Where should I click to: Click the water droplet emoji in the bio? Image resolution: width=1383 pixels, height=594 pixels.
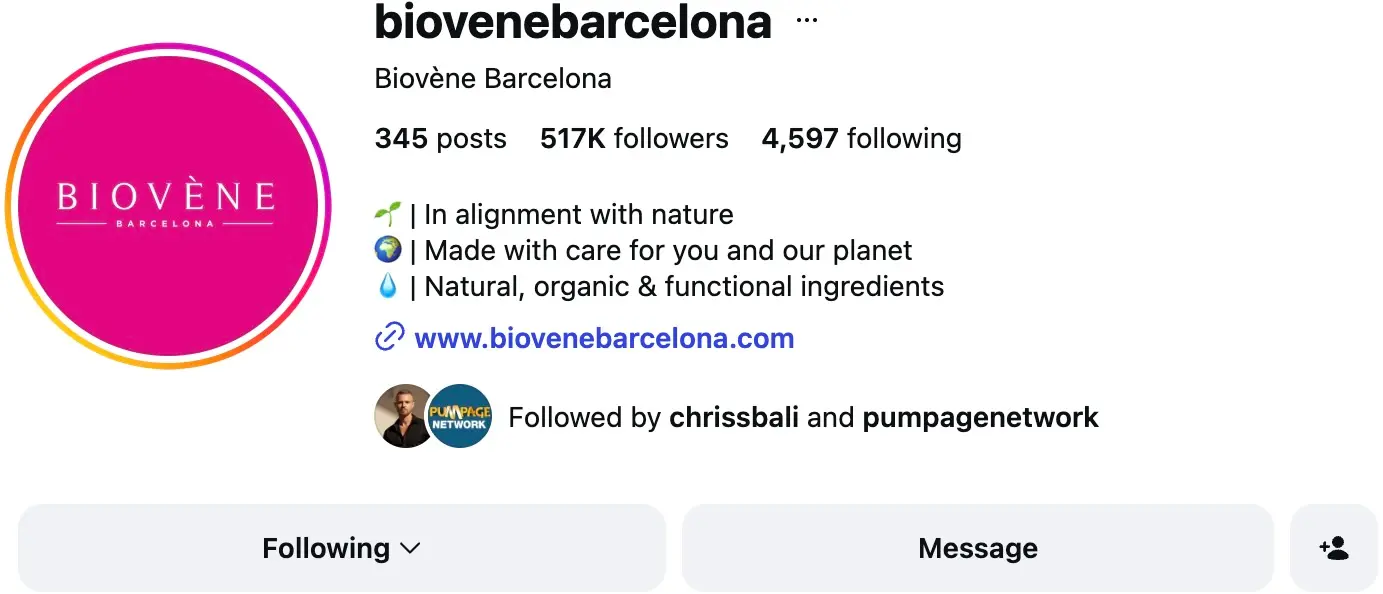(x=386, y=285)
